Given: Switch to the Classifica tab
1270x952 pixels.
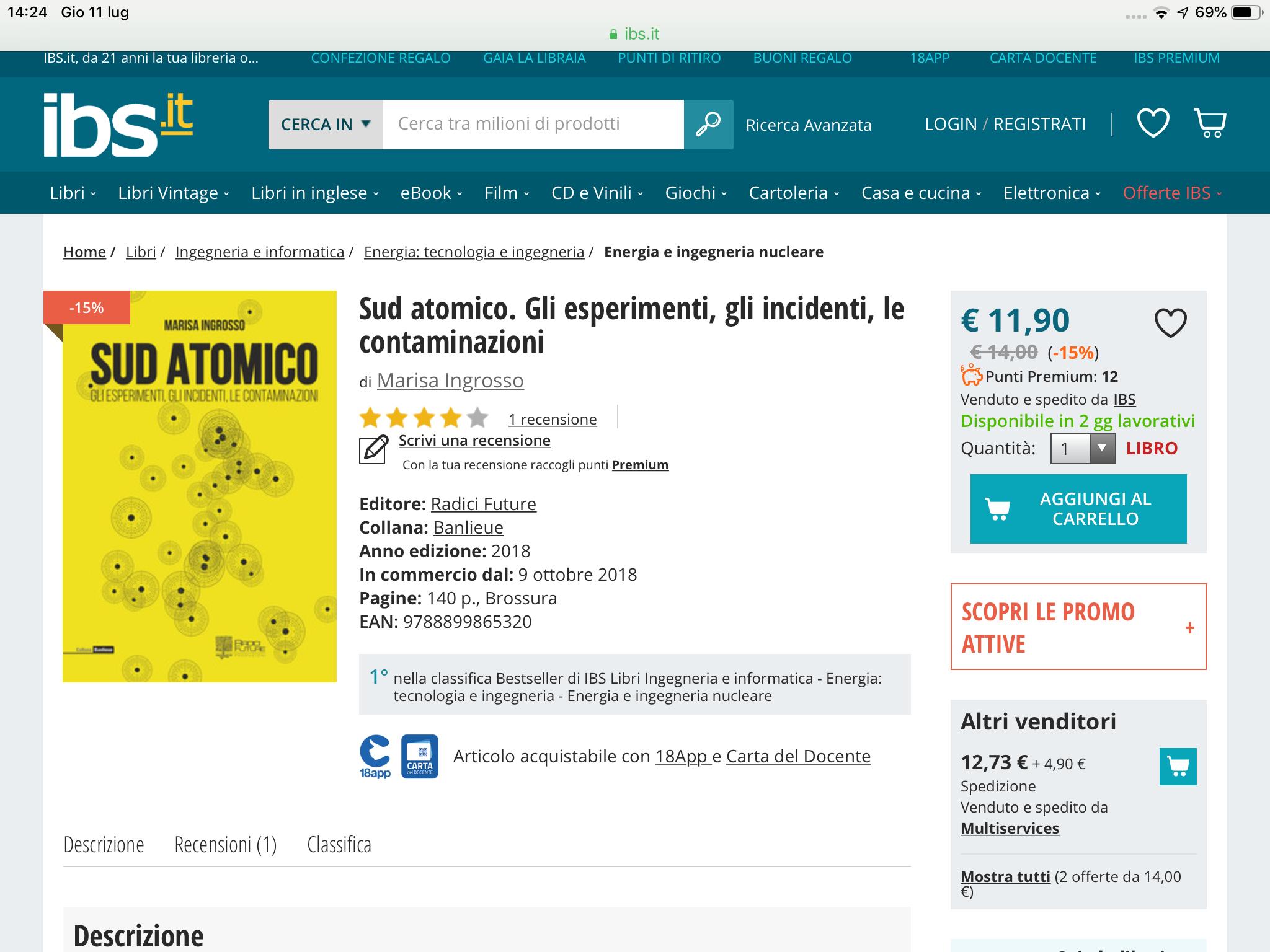Looking at the screenshot, I should tap(339, 844).
